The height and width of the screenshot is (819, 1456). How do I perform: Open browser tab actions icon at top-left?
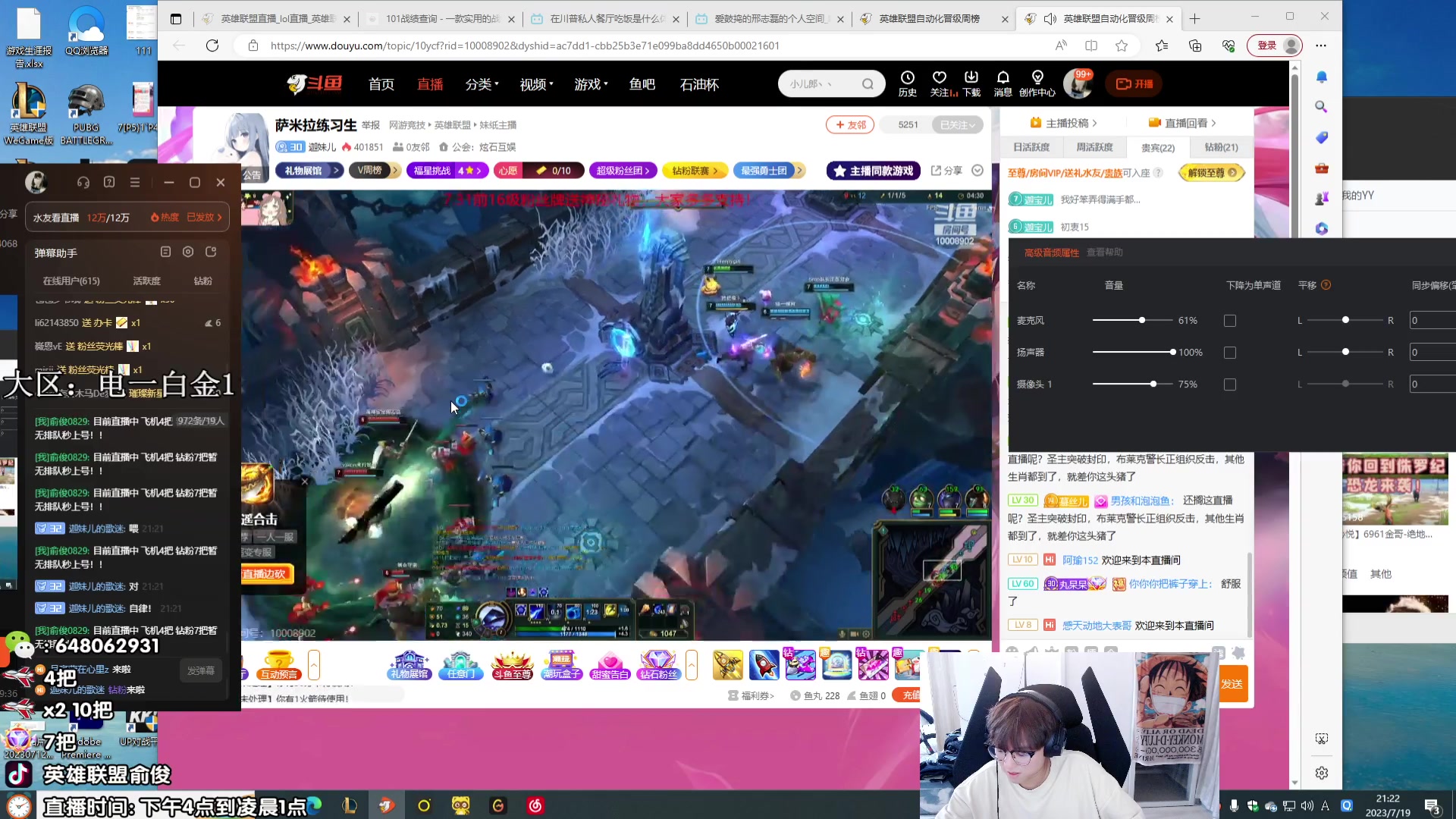click(176, 19)
